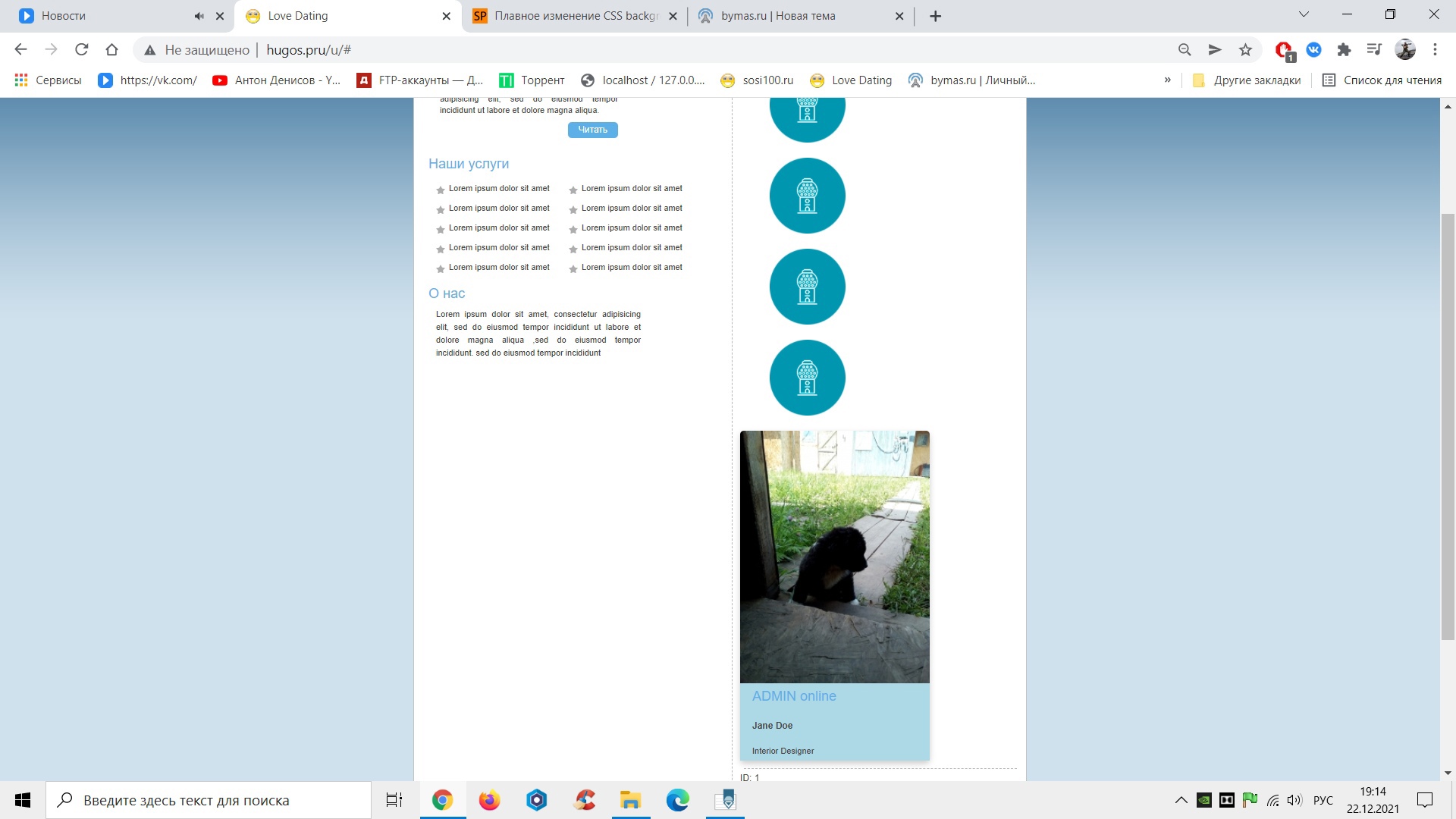Open the tab search dropdown arrow
The height and width of the screenshot is (819, 1456).
tap(1304, 14)
